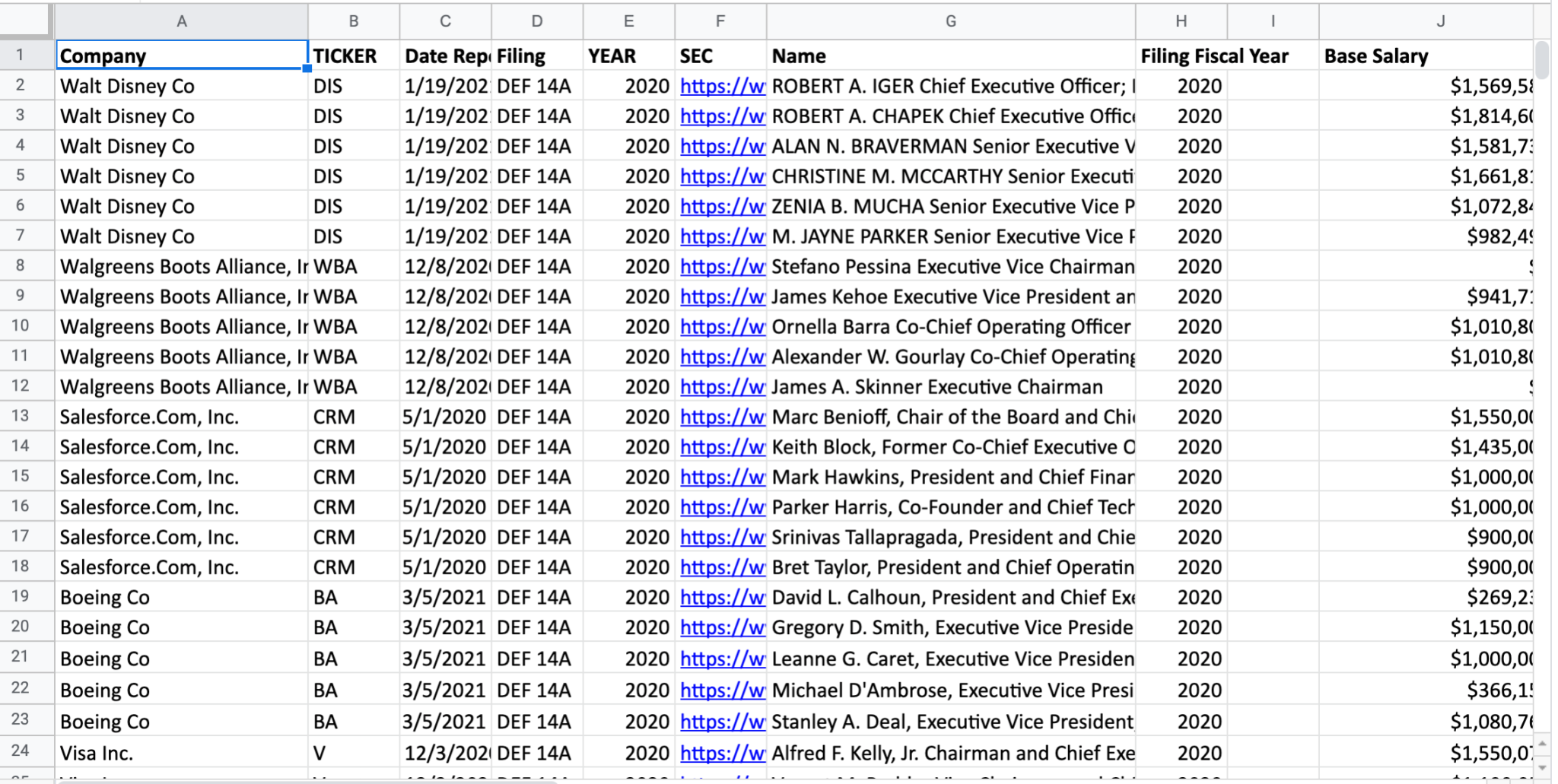Screen dimensions: 1558x784
Task: Click the Visa Inc. company cell
Action: click(181, 753)
